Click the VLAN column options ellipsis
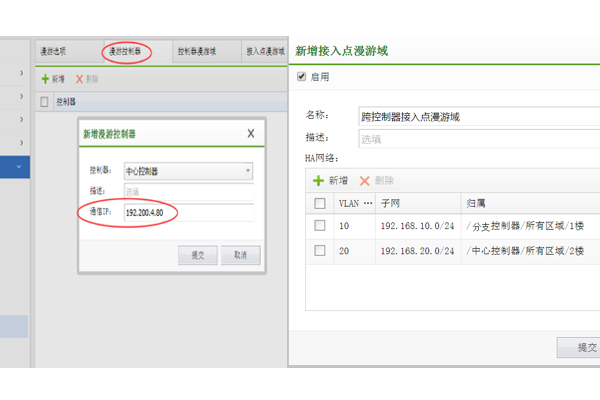Viewport: 600px width, 400px height. point(368,203)
